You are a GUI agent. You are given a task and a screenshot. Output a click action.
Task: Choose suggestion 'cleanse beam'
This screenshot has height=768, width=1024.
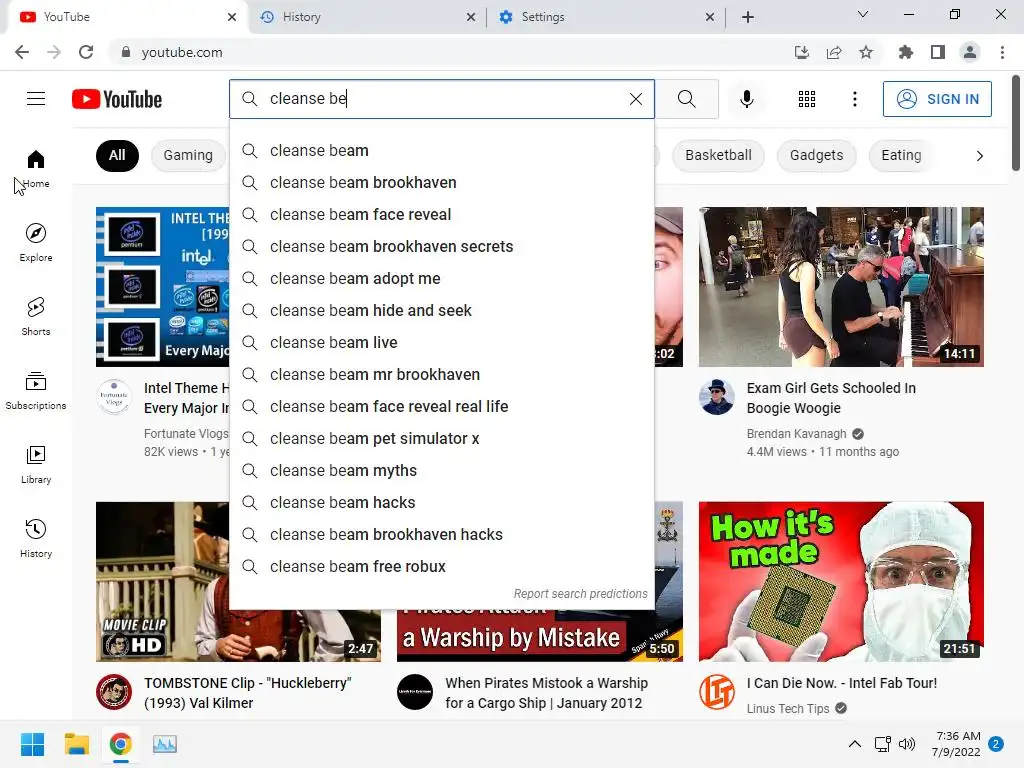click(x=442, y=151)
